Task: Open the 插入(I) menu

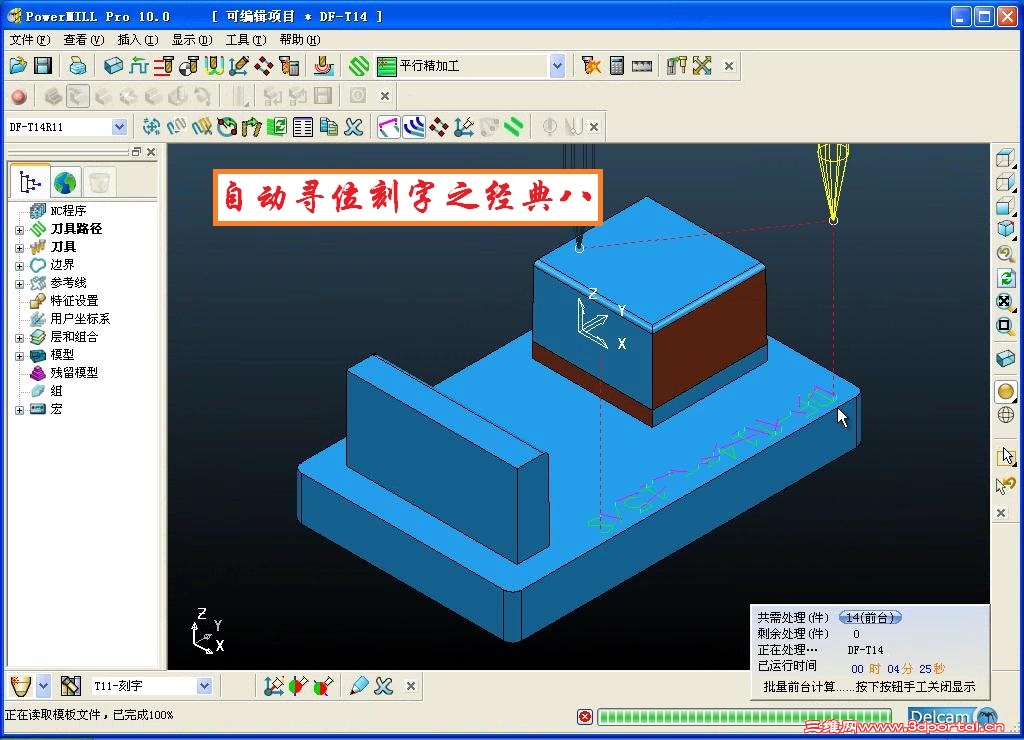Action: (x=138, y=40)
